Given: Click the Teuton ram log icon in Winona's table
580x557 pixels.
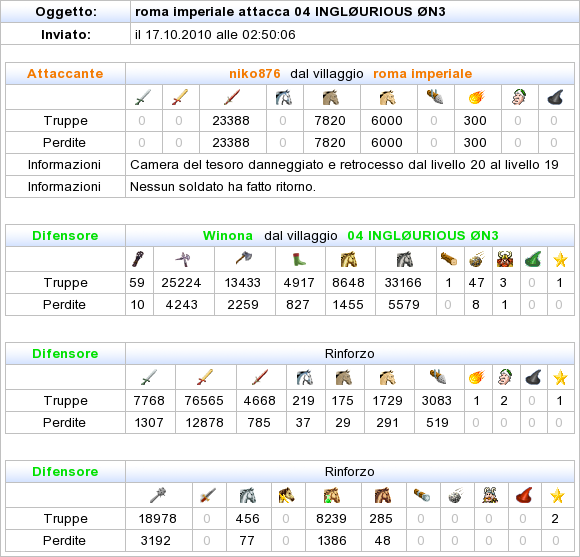Looking at the screenshot, I should tap(449, 259).
